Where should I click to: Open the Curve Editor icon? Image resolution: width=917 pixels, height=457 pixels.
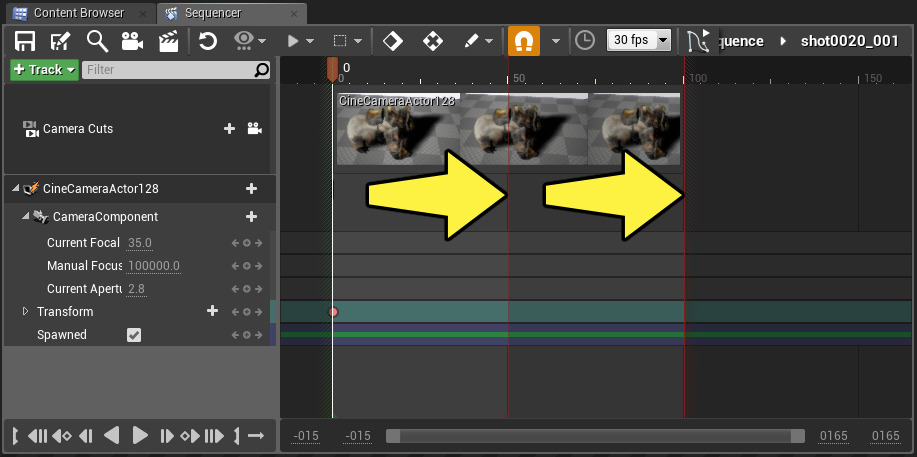pos(698,41)
